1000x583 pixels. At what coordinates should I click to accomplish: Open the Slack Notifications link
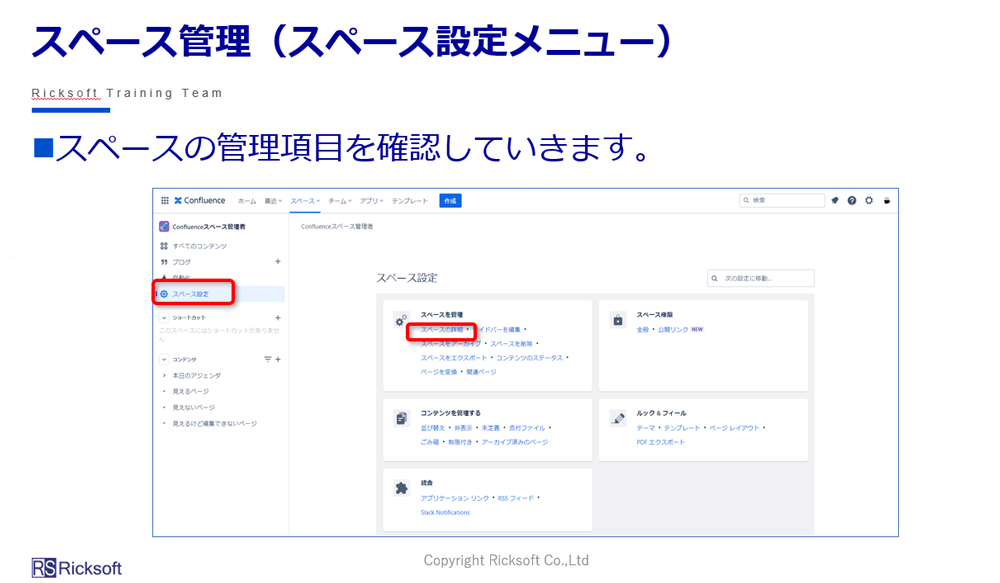click(445, 512)
